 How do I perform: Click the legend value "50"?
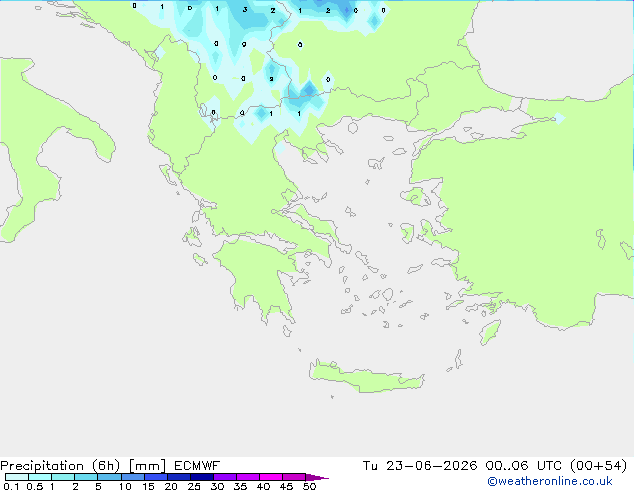(x=309, y=486)
